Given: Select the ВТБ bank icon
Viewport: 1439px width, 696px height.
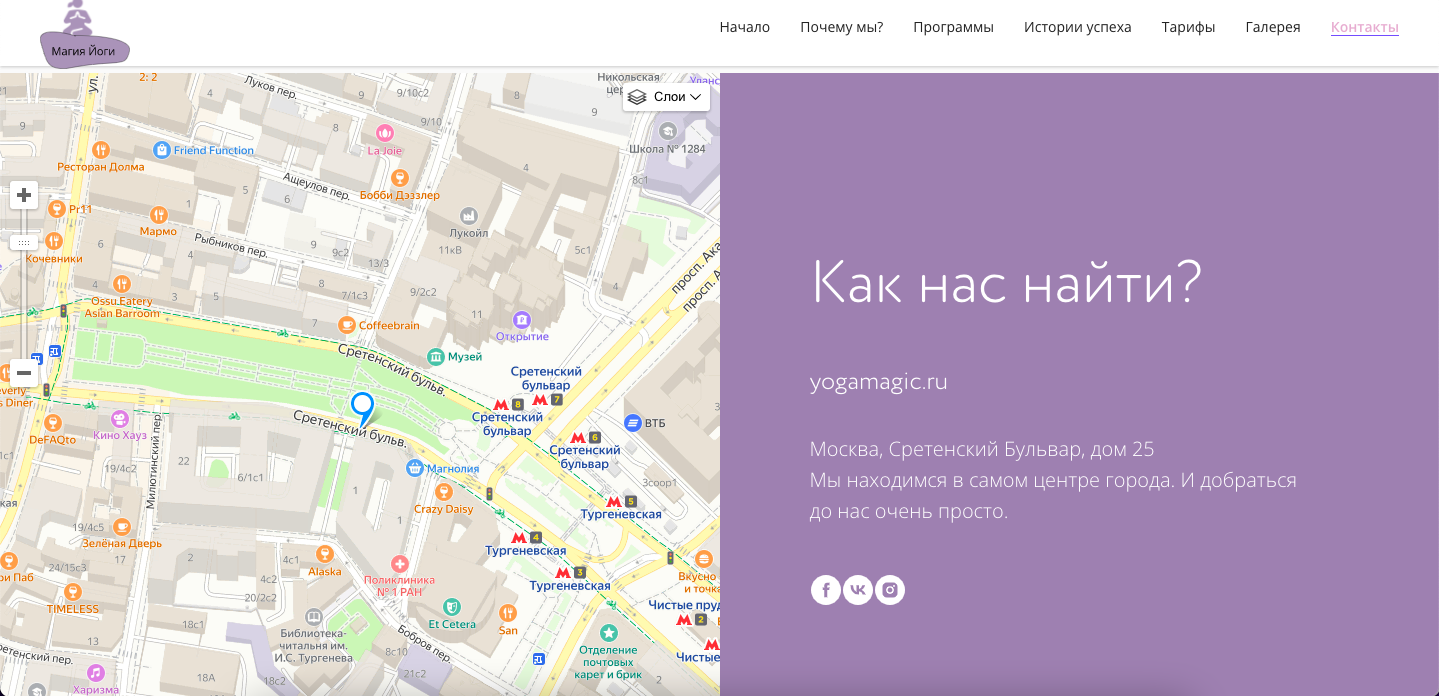Looking at the screenshot, I should point(632,423).
